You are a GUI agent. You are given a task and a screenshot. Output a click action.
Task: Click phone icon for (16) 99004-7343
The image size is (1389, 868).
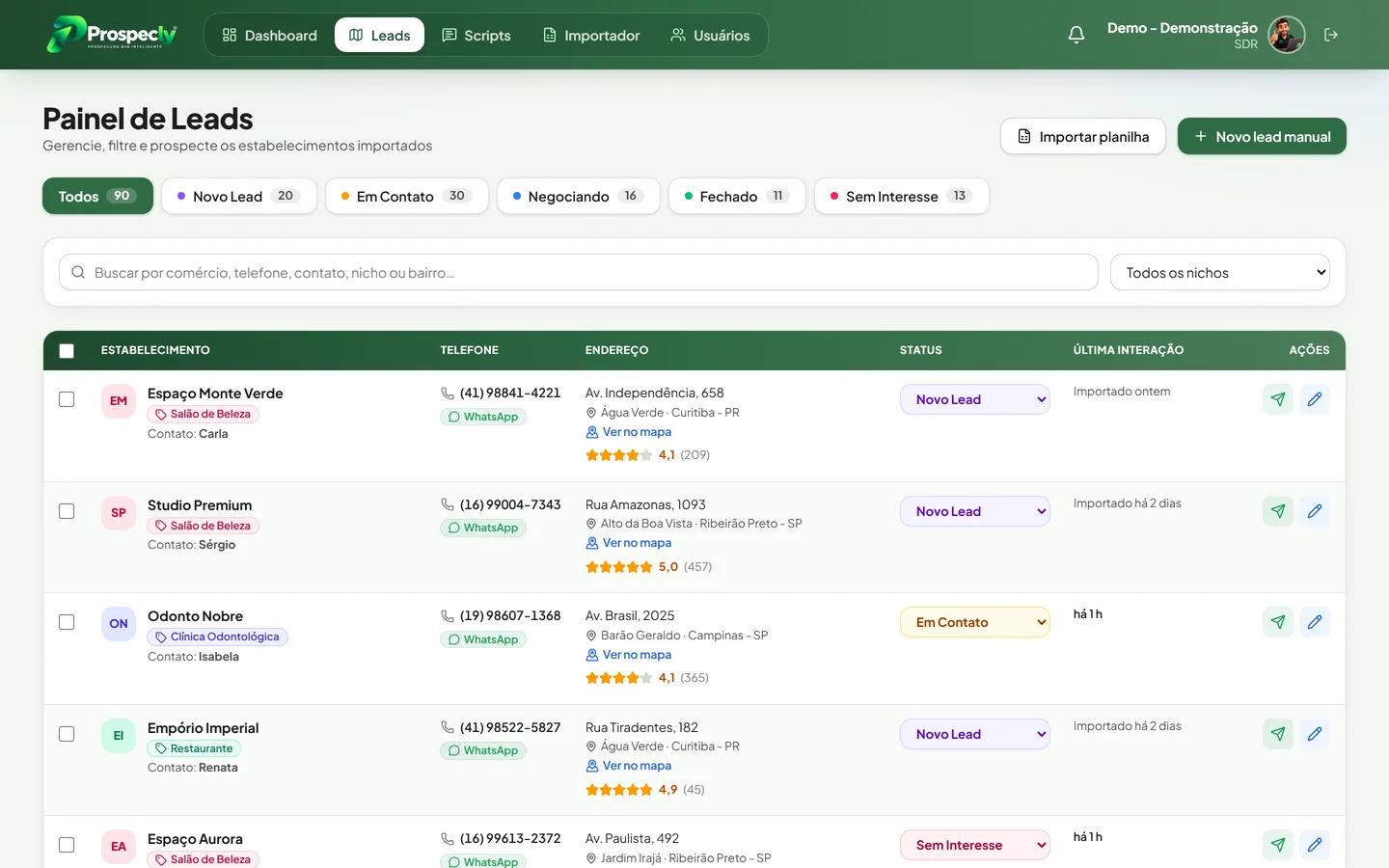(448, 504)
